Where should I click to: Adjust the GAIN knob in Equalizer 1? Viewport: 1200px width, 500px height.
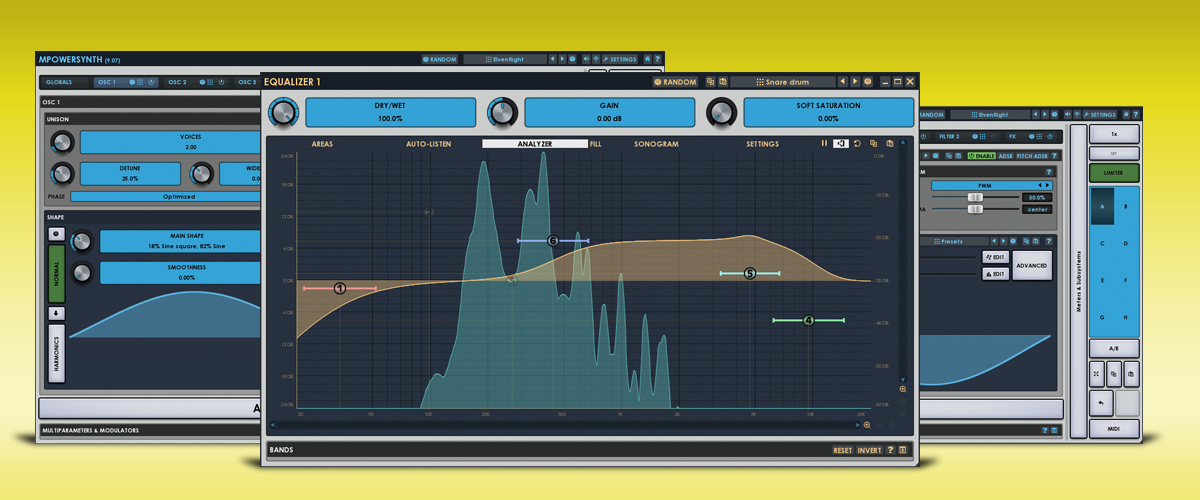[502, 111]
